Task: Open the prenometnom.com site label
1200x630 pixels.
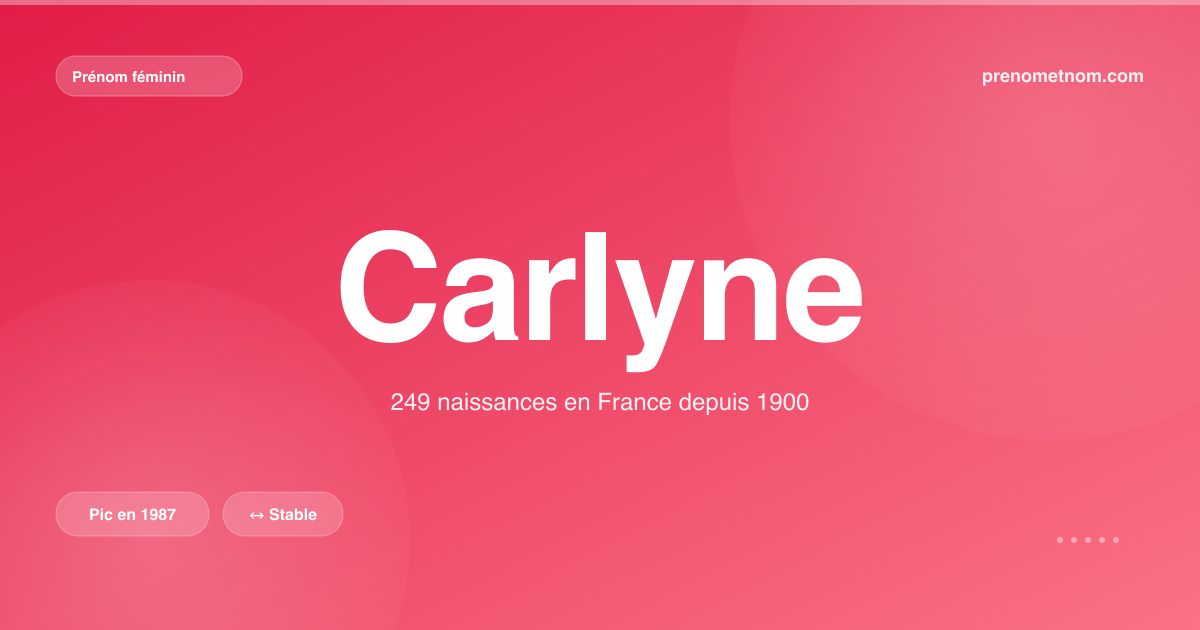Action: pos(1063,76)
